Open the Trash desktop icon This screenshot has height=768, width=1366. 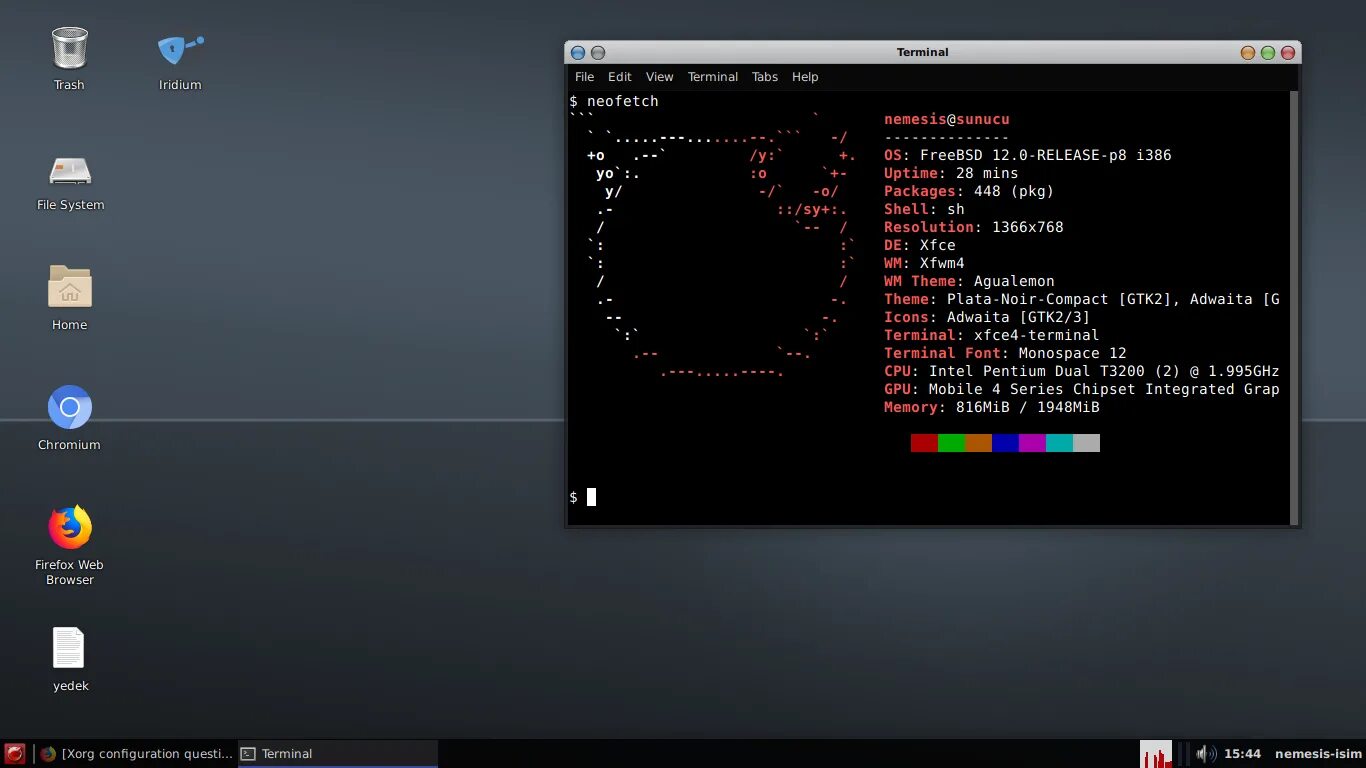69,58
